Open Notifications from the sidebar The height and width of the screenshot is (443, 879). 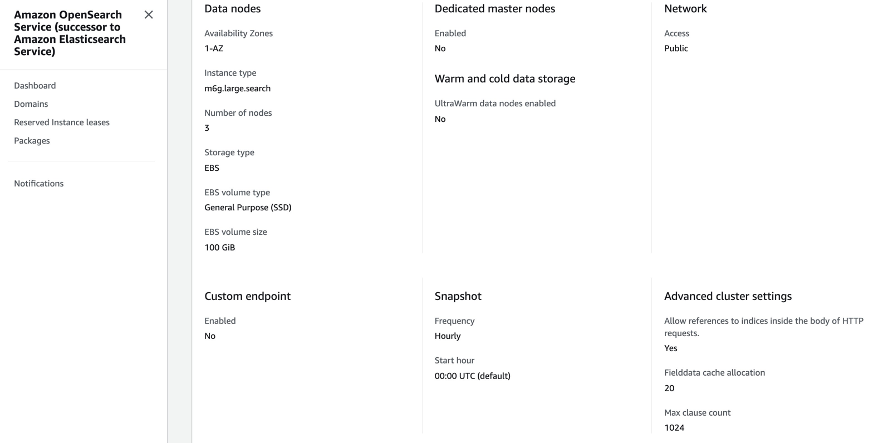coord(39,183)
